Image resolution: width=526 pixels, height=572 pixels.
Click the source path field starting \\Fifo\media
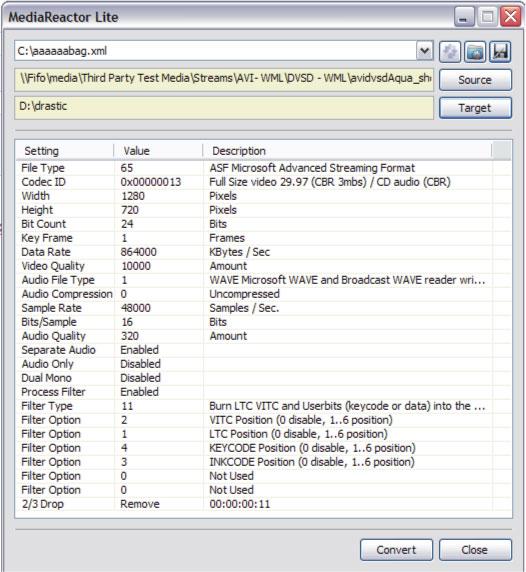point(224,79)
